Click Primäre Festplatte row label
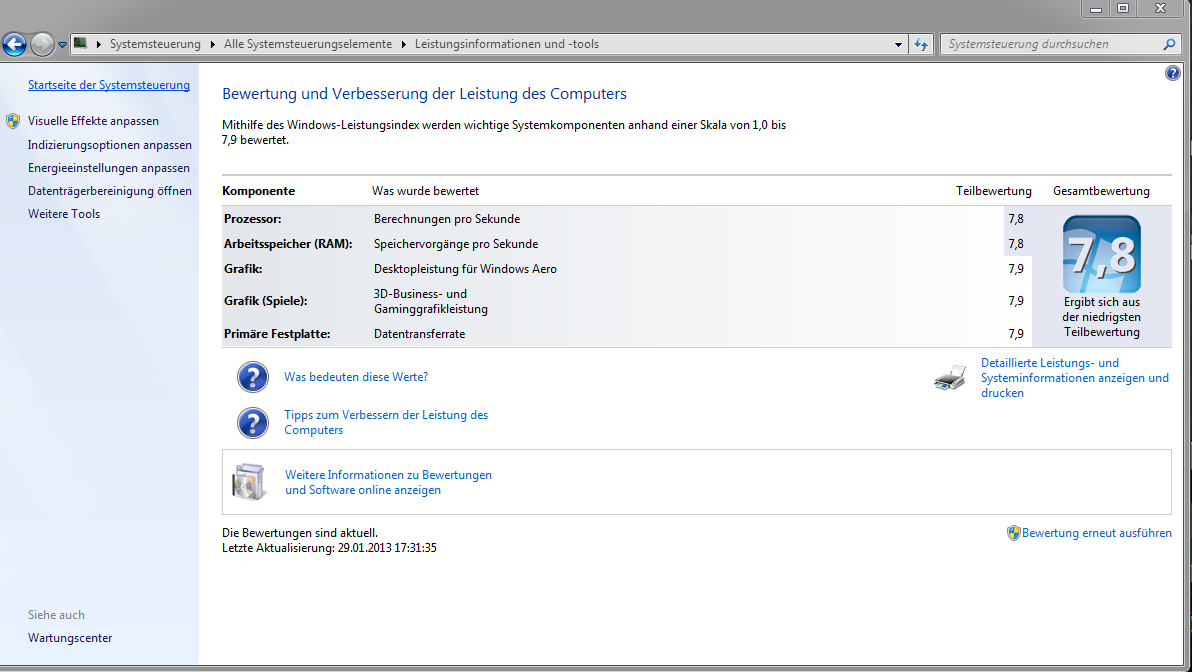Screen dimensions: 1192x672 pyautogui.click(x=277, y=334)
